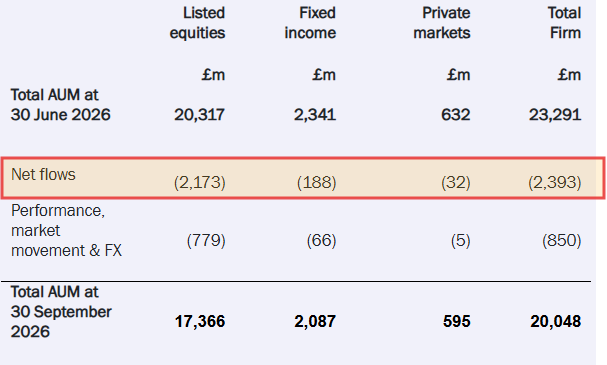Click Performance, market movement & FX label
The width and height of the screenshot is (607, 365).
(x=66, y=231)
